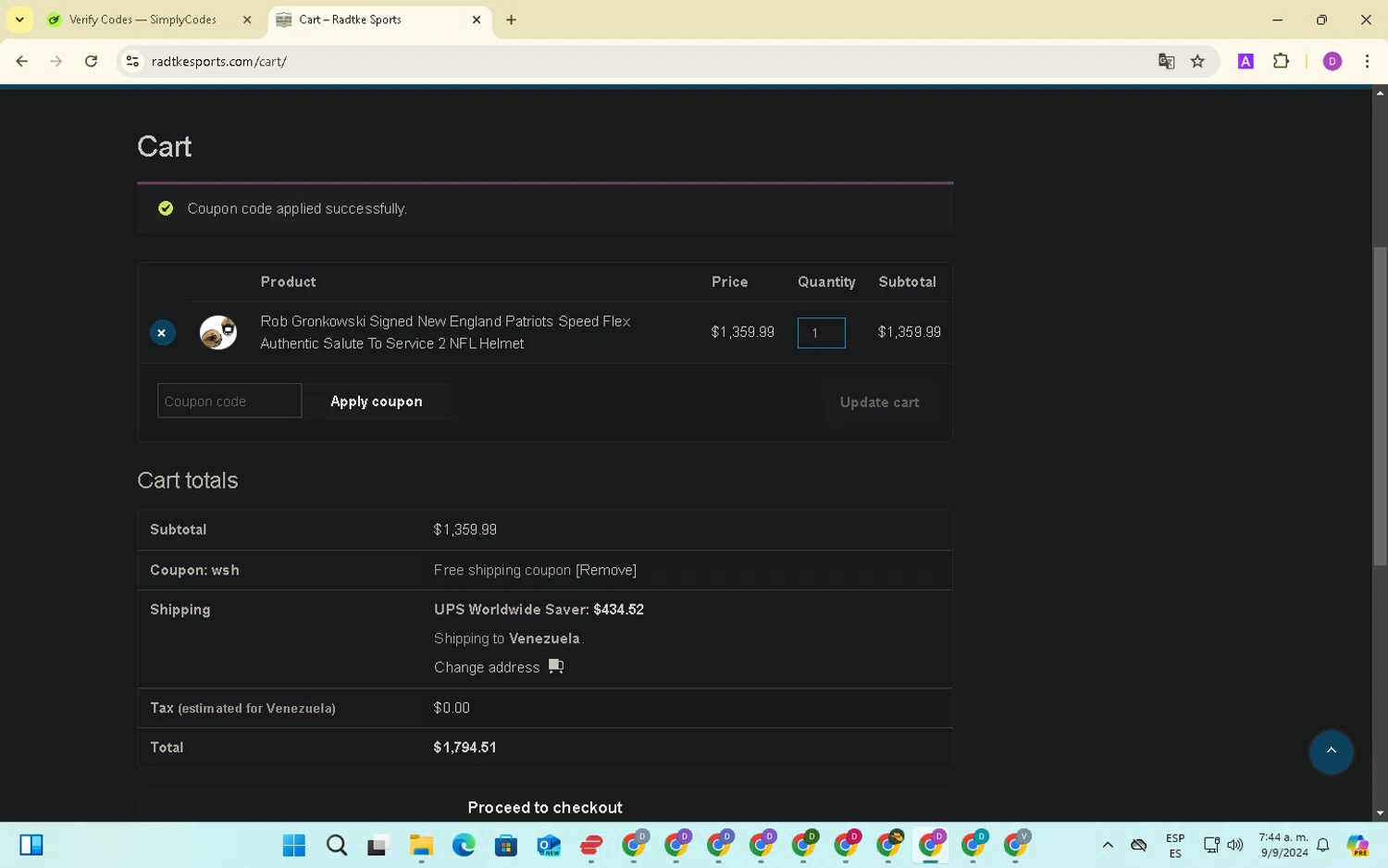1388x868 pixels.
Task: Click the cloud sync tray icon
Action: coord(1139,845)
